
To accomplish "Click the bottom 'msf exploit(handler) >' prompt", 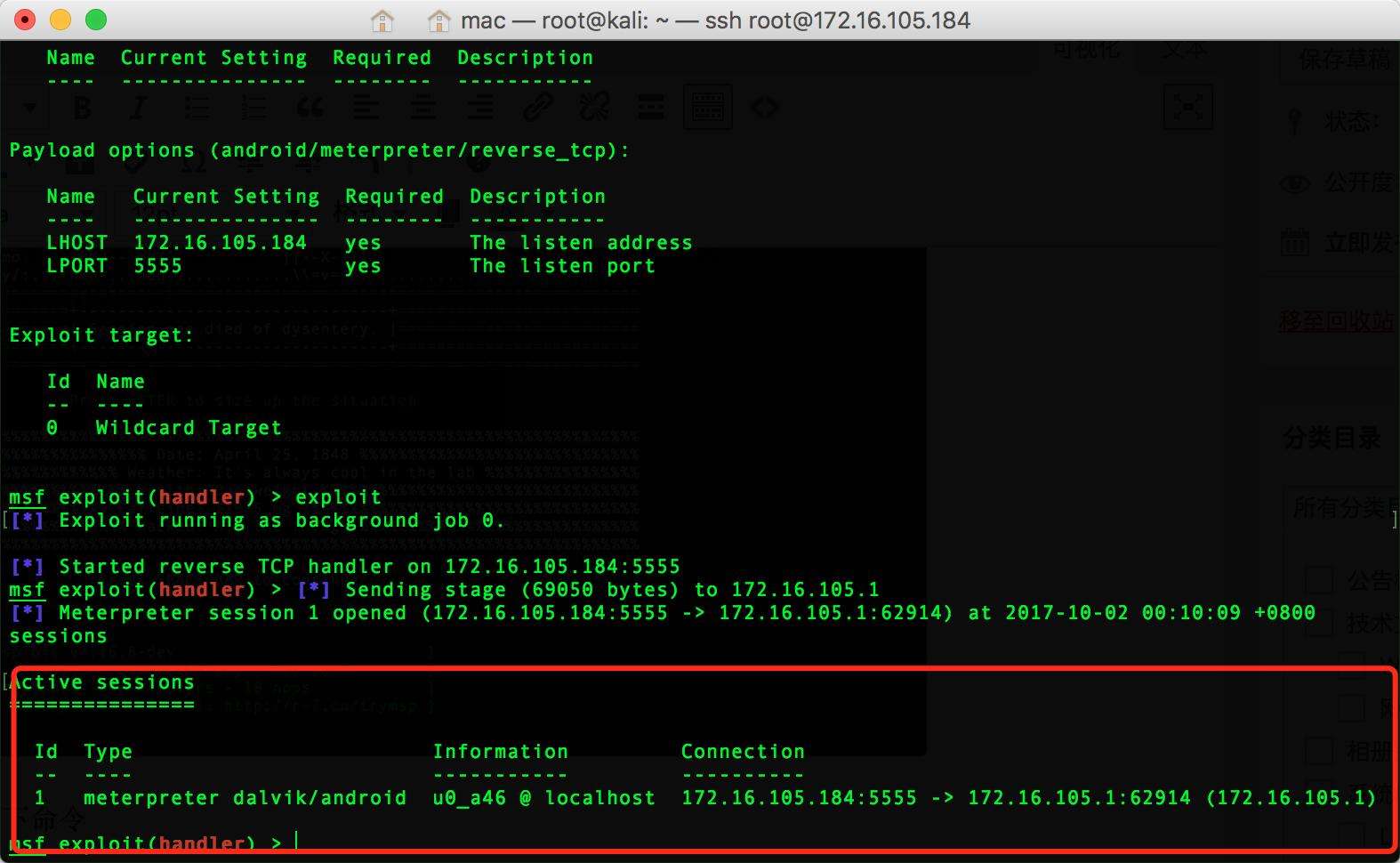I will 146,843.
